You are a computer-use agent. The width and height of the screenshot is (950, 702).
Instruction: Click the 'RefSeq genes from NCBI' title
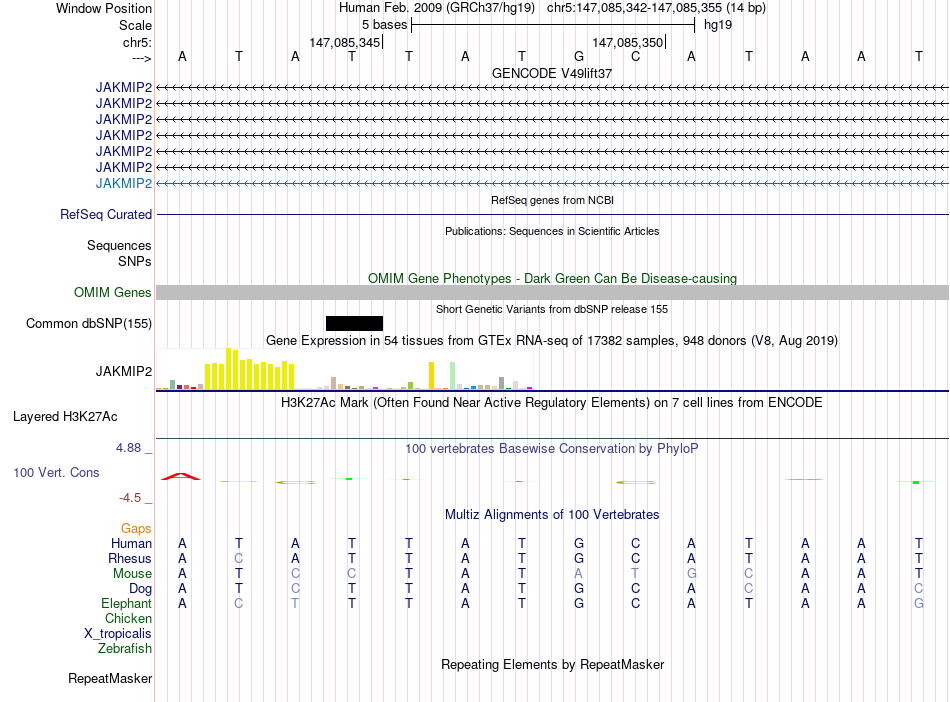pos(553,200)
